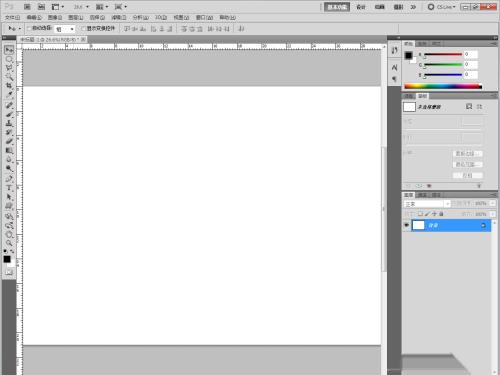Open the collapsed Character panel icon

coord(395,68)
